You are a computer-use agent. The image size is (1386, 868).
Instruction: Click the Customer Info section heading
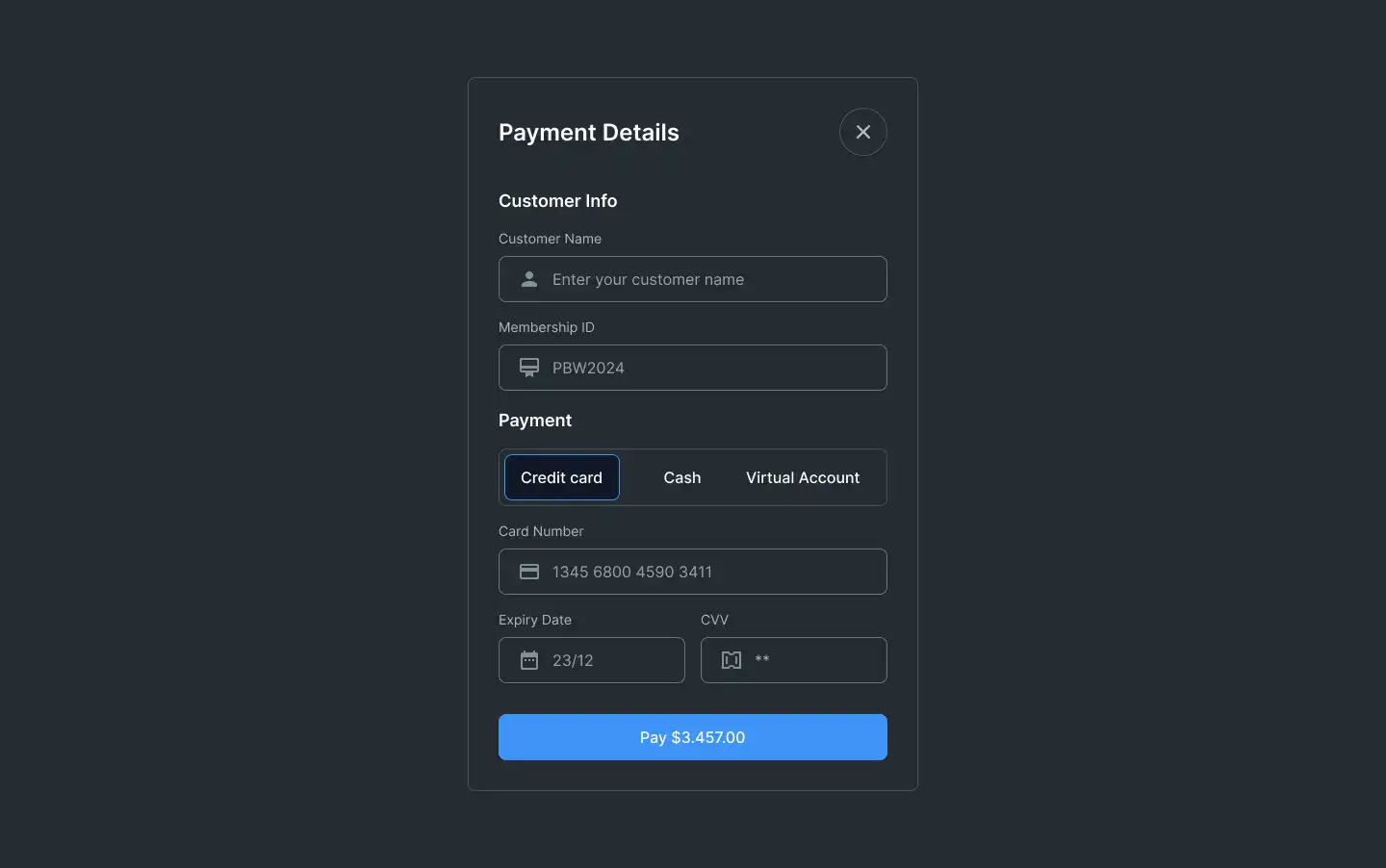558,201
